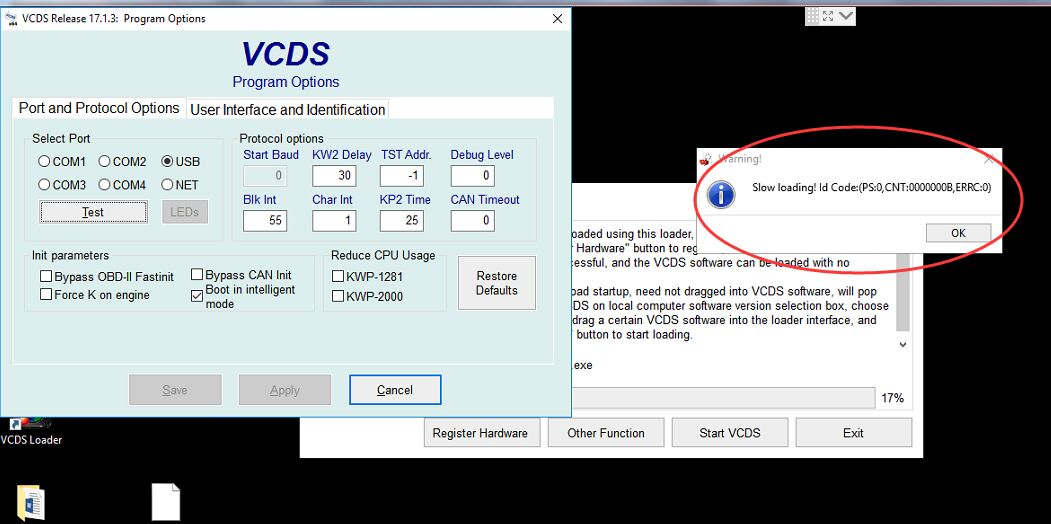Toggle Boot in intelligent mode checkbox

click(x=197, y=296)
